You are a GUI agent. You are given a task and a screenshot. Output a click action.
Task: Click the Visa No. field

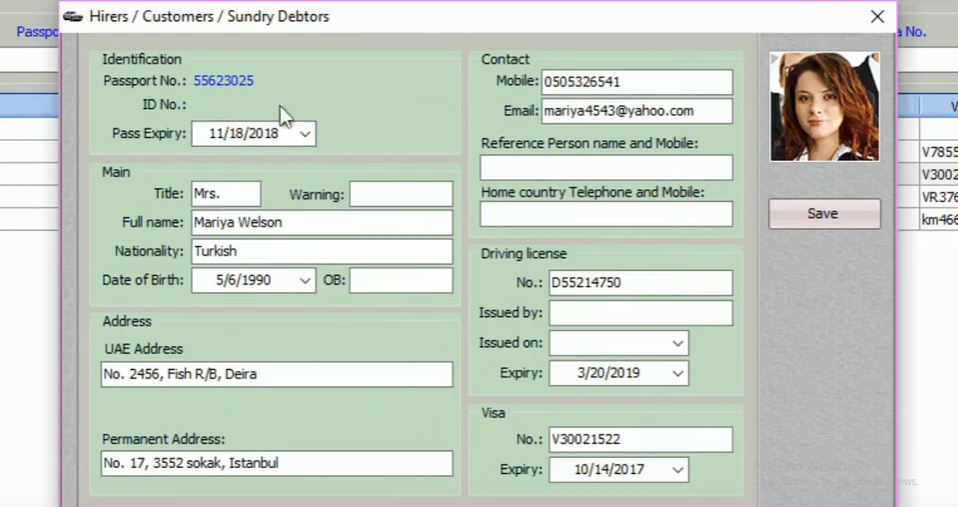coord(640,439)
